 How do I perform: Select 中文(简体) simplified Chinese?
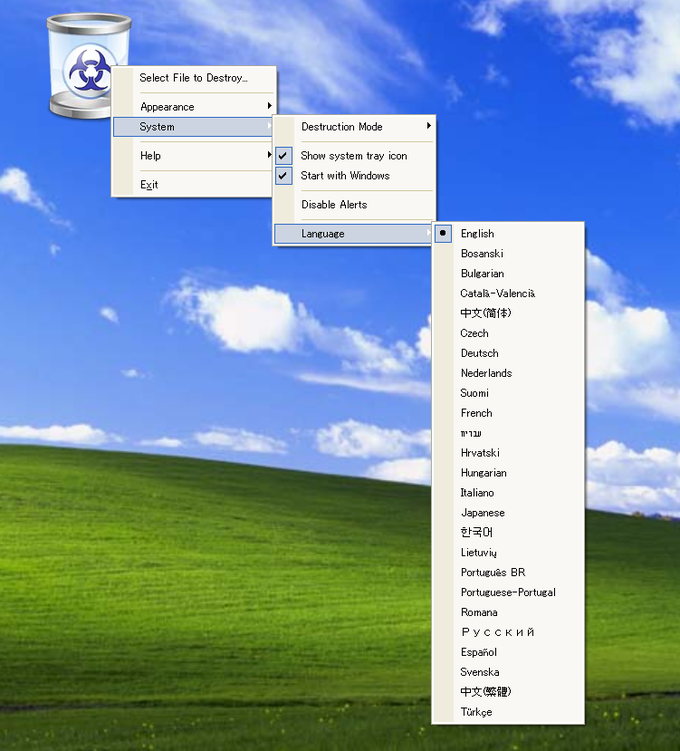[x=508, y=313]
